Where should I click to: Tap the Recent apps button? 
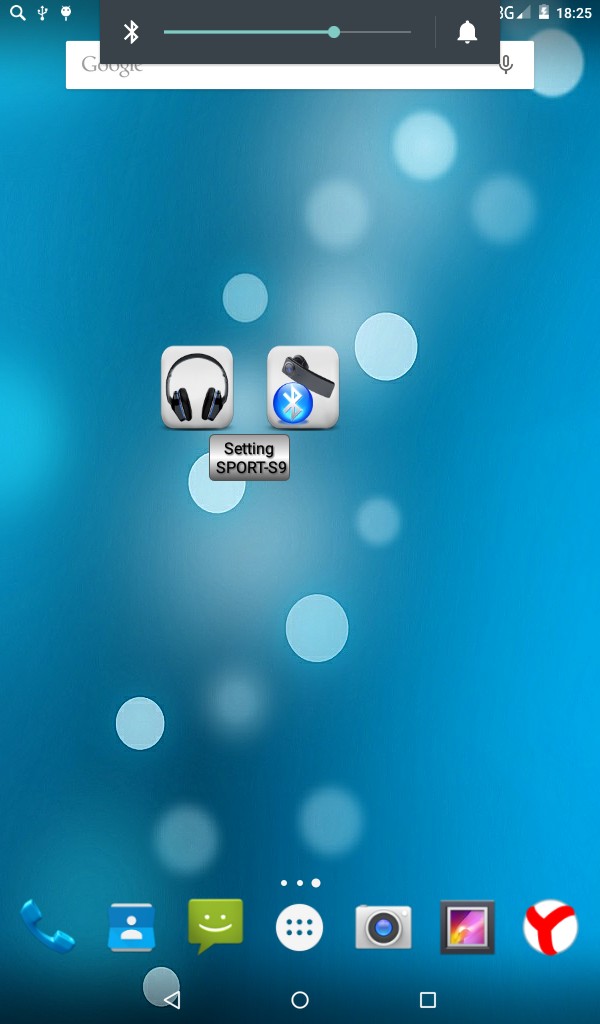pos(428,999)
